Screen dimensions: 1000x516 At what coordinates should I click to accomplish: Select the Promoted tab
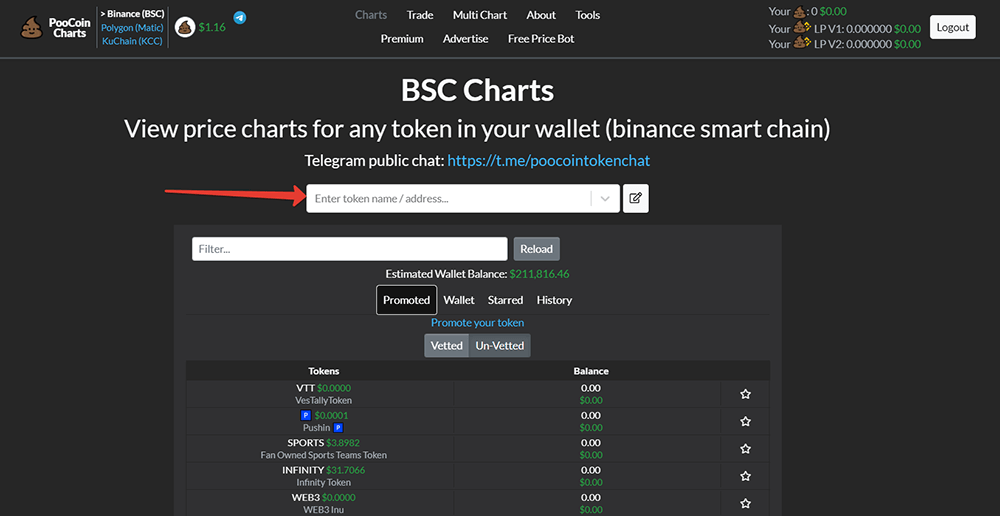406,300
